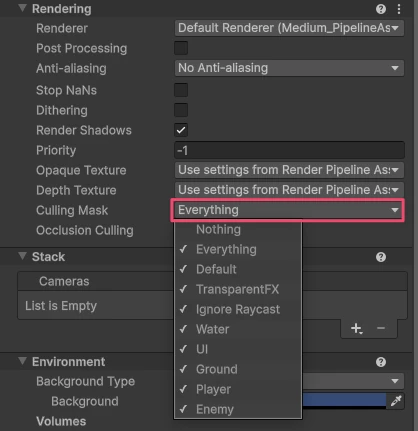
Task: Uncheck the TransparentFX layer option
Action: pyautogui.click(x=238, y=289)
